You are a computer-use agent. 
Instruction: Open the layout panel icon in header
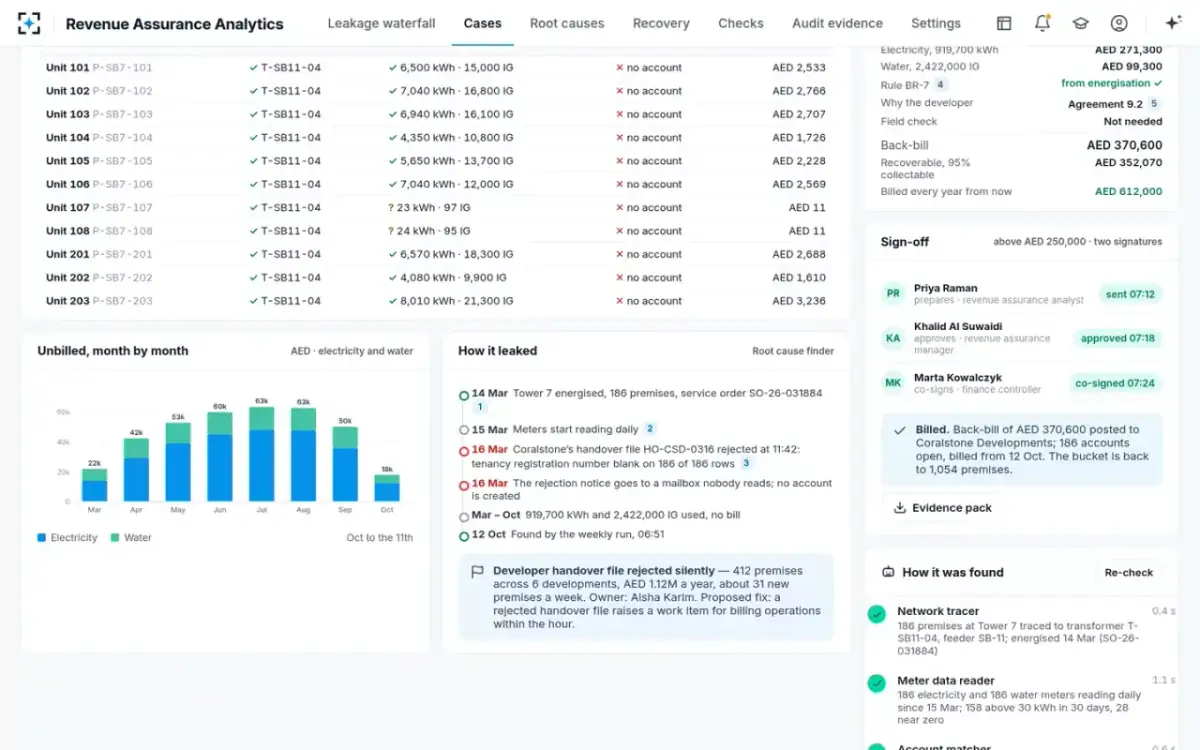pyautogui.click(x=1004, y=23)
